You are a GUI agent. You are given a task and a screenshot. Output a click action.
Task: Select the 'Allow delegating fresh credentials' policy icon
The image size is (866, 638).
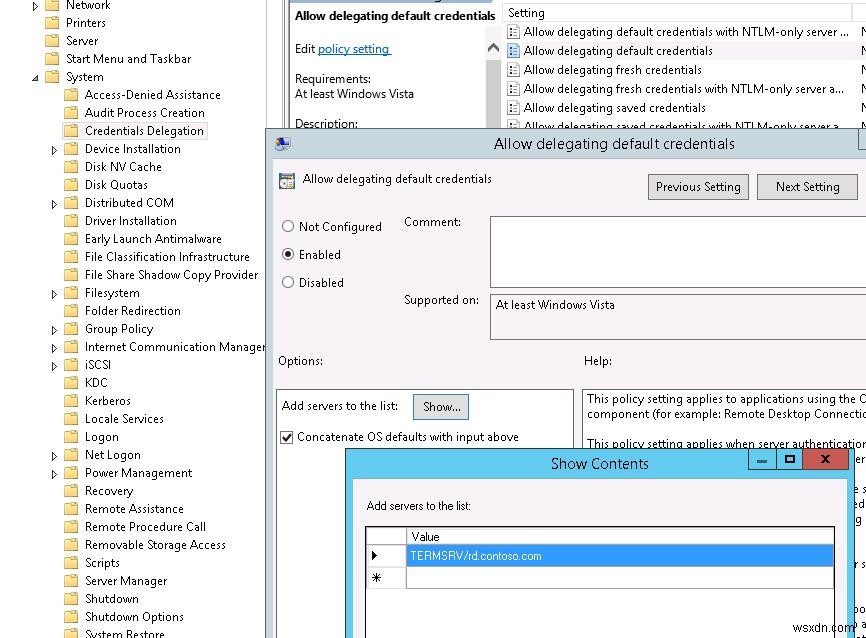pos(515,70)
